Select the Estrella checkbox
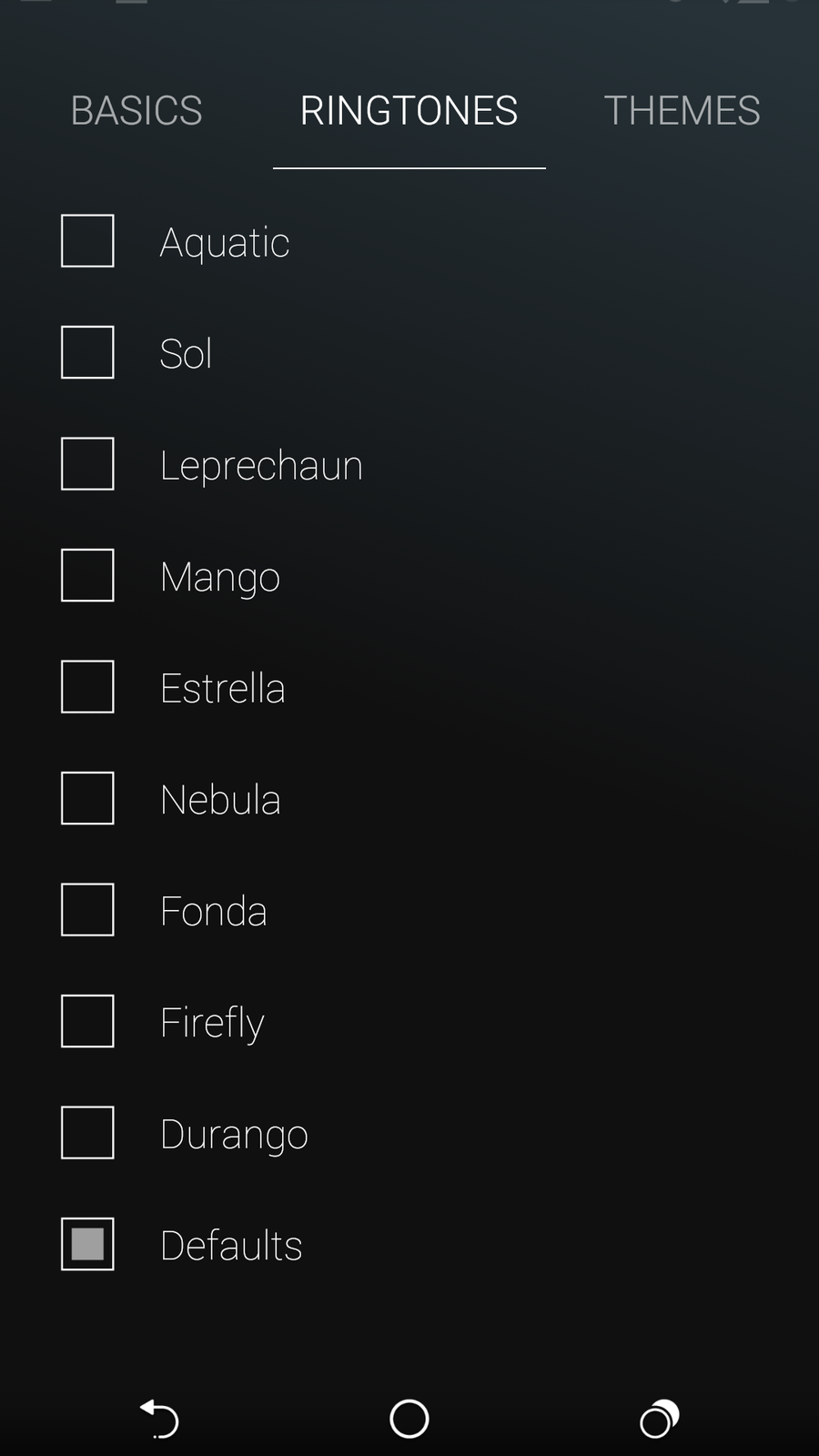Image resolution: width=819 pixels, height=1456 pixels. click(87, 687)
